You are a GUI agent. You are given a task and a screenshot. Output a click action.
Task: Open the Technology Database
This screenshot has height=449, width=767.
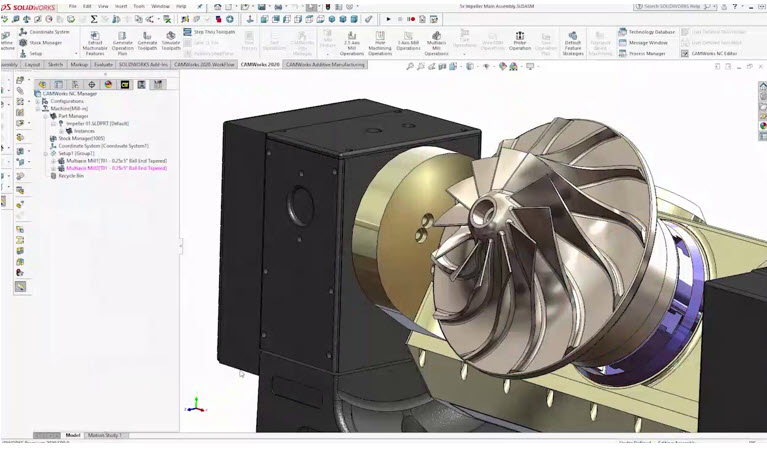[647, 32]
